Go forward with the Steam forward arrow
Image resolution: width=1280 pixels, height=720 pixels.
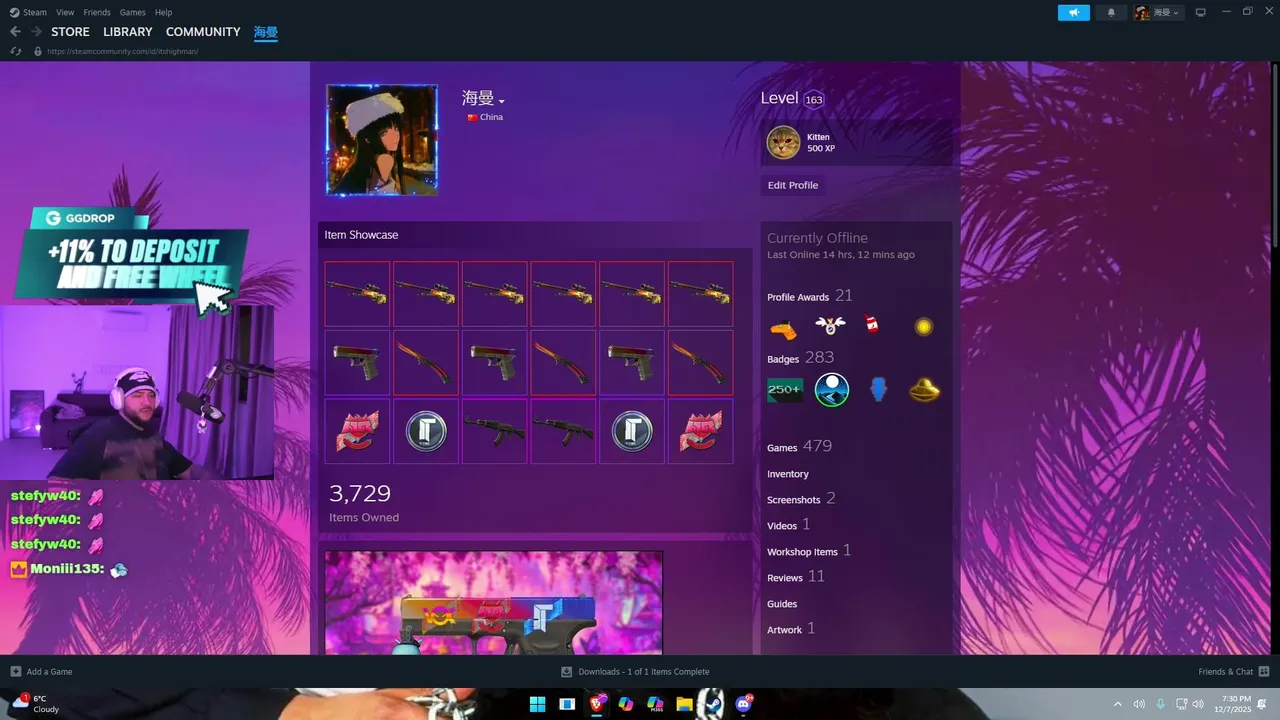[36, 32]
